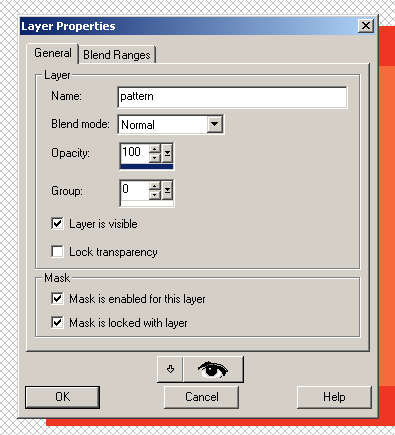Click the Cancel button

coord(202,397)
